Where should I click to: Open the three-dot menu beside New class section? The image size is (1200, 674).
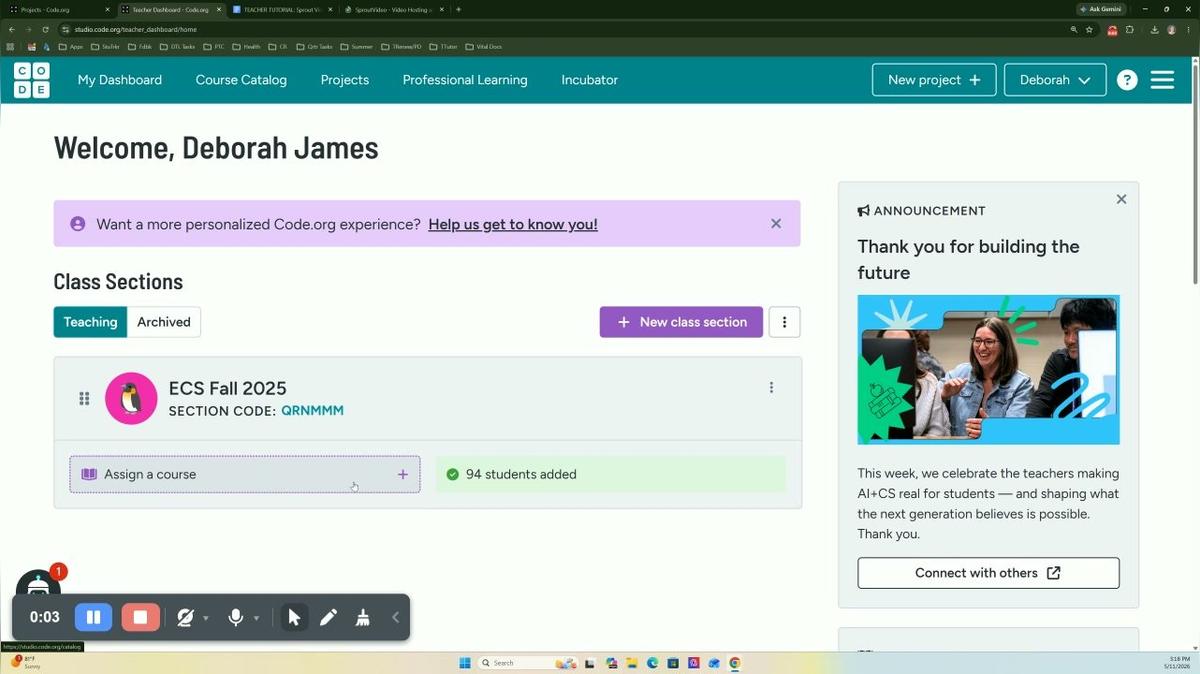coord(784,322)
